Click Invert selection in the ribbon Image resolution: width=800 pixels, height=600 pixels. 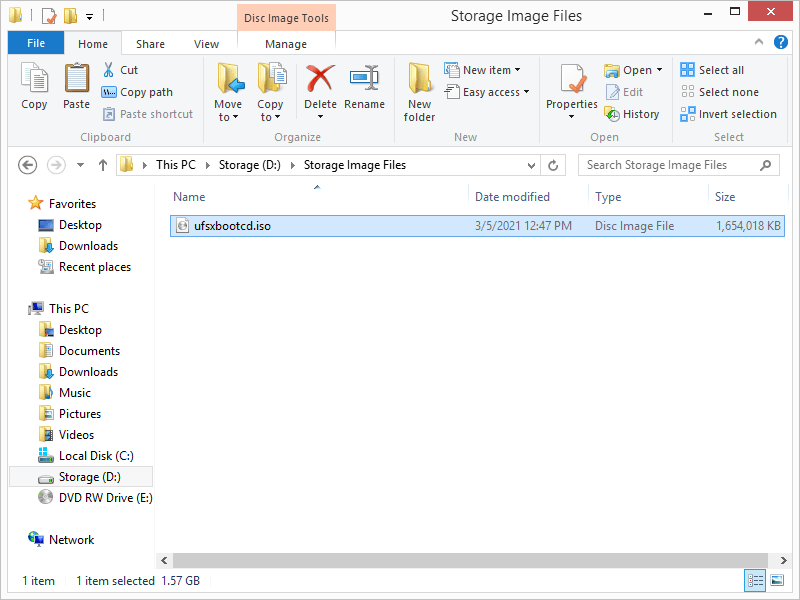(729, 114)
